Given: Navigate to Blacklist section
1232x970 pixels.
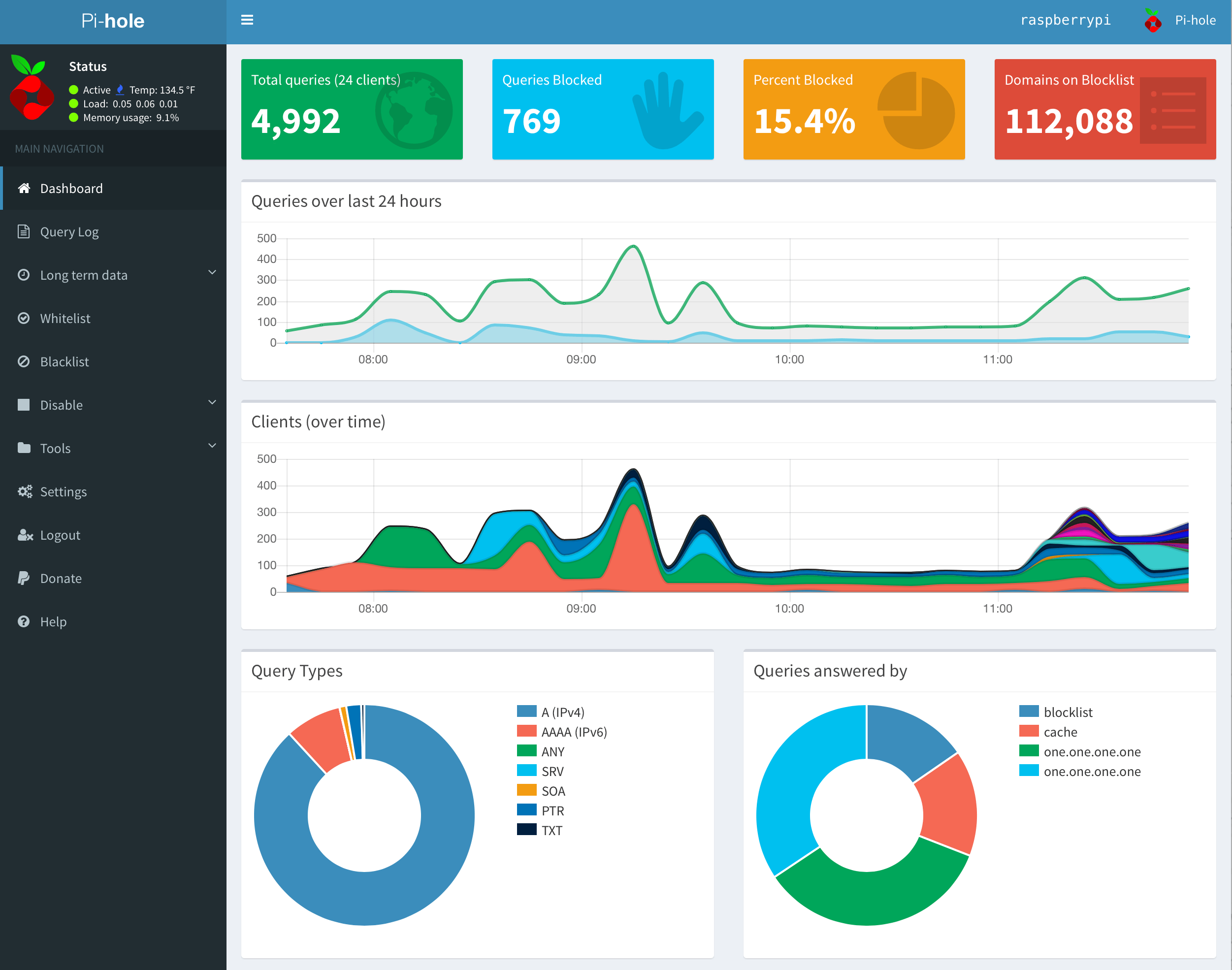Looking at the screenshot, I should (x=63, y=361).
